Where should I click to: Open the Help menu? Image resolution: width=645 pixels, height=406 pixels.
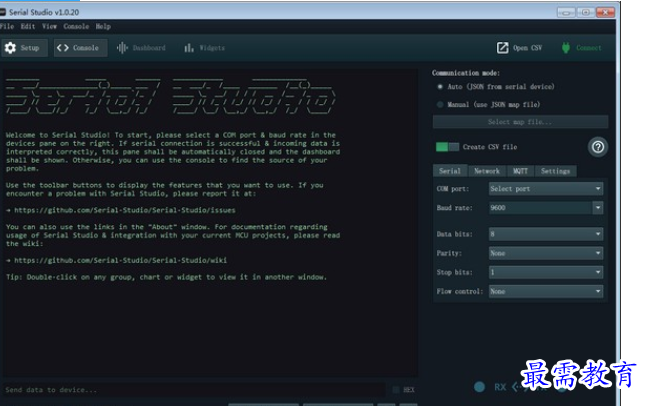pyautogui.click(x=103, y=26)
